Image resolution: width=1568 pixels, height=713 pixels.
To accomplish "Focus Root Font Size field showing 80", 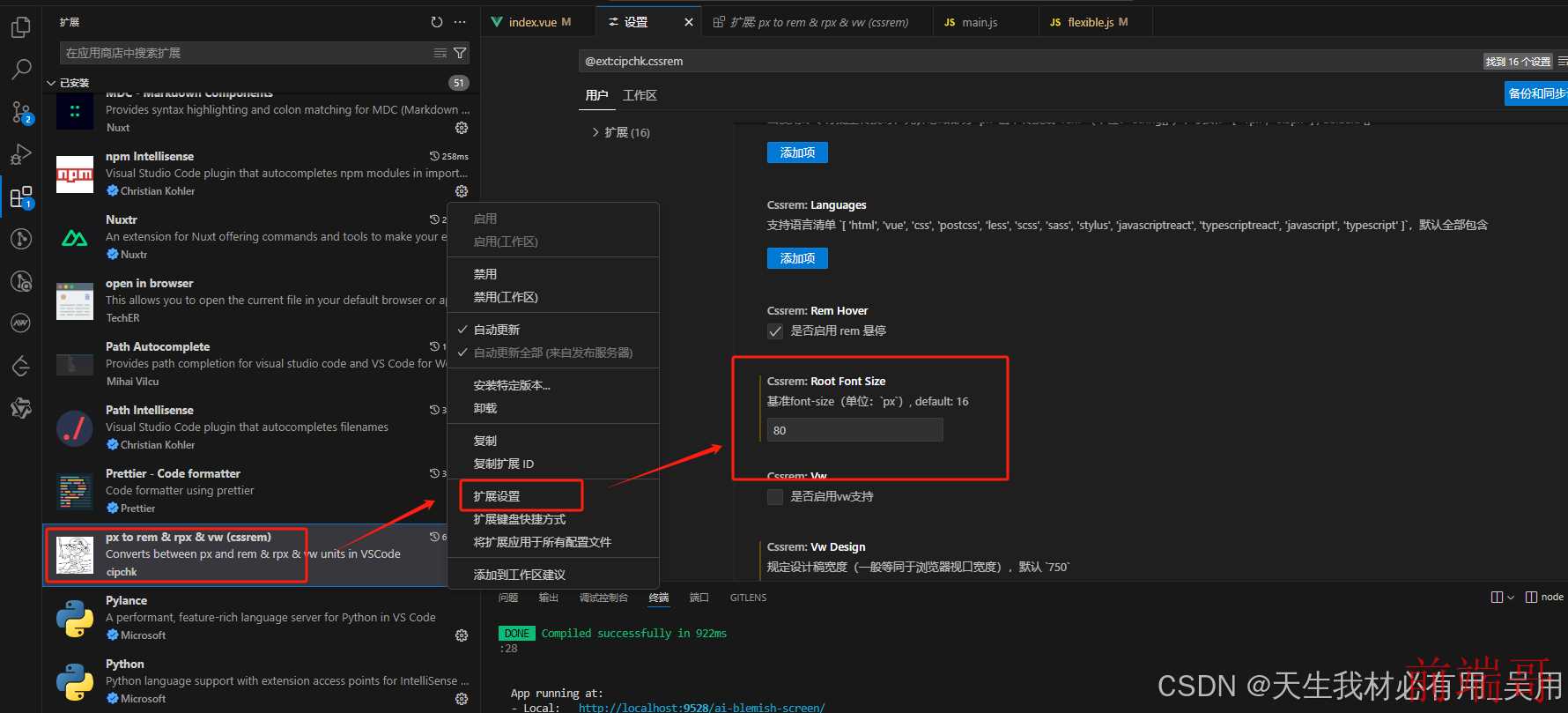I will tap(854, 430).
